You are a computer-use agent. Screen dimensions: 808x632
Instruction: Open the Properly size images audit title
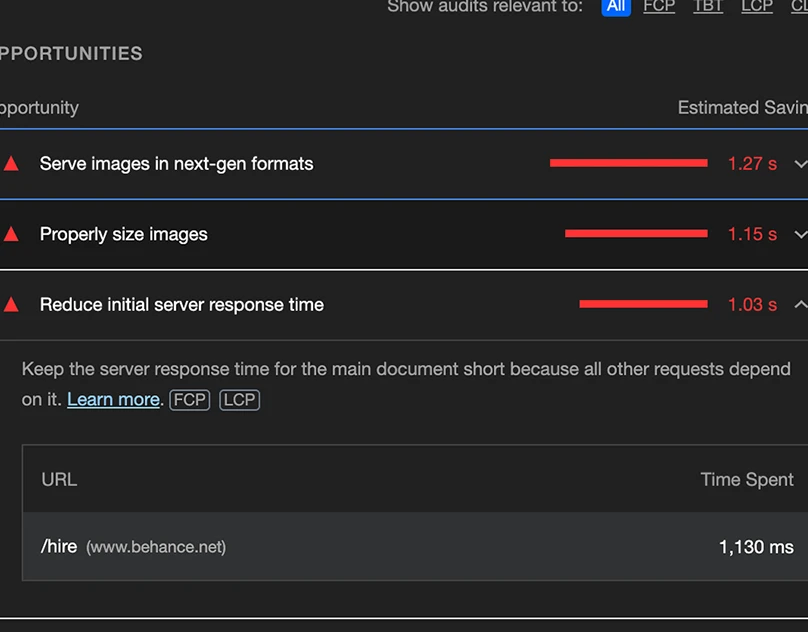pos(123,234)
